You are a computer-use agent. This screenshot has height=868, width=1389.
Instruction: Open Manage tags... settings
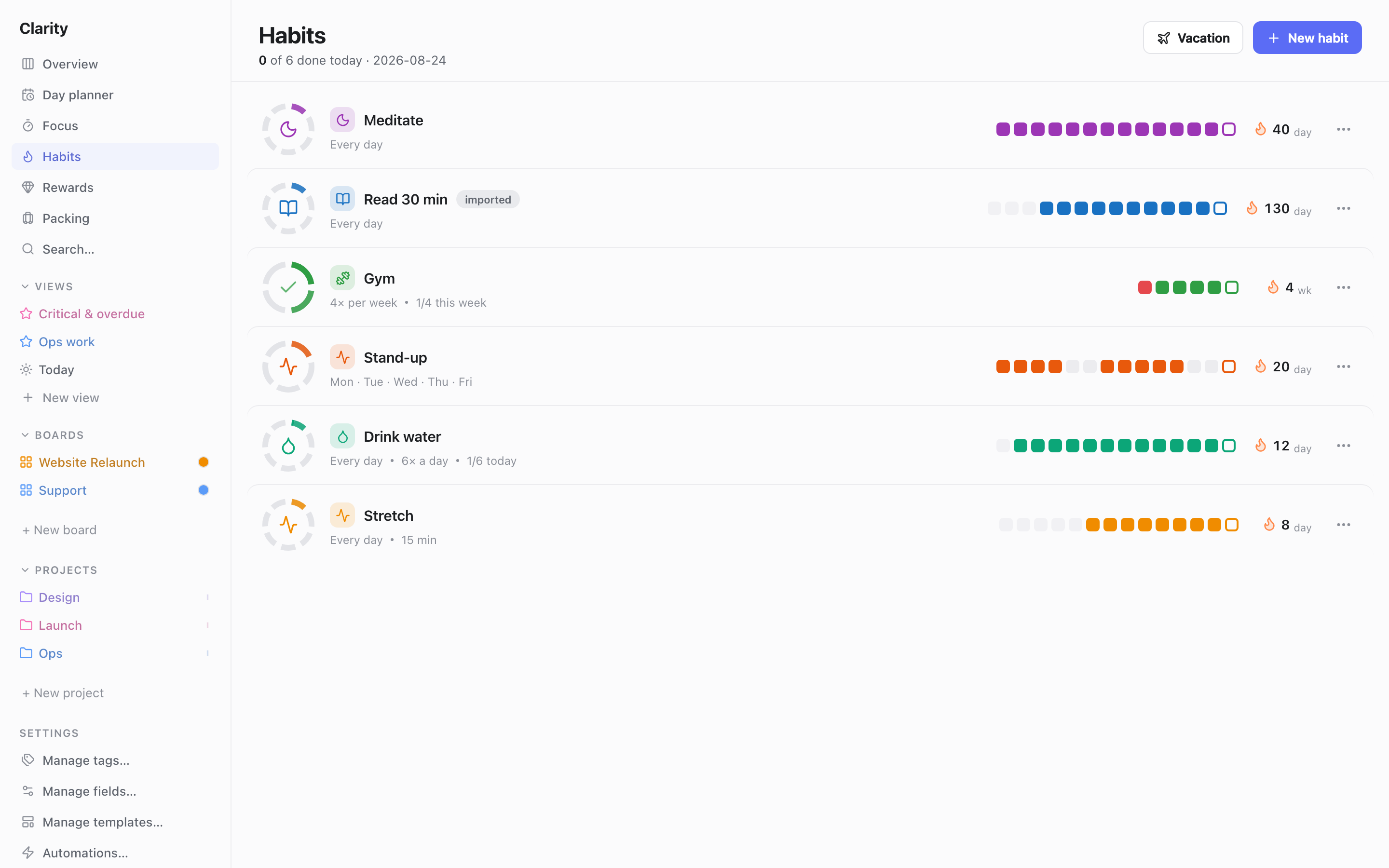(115, 760)
